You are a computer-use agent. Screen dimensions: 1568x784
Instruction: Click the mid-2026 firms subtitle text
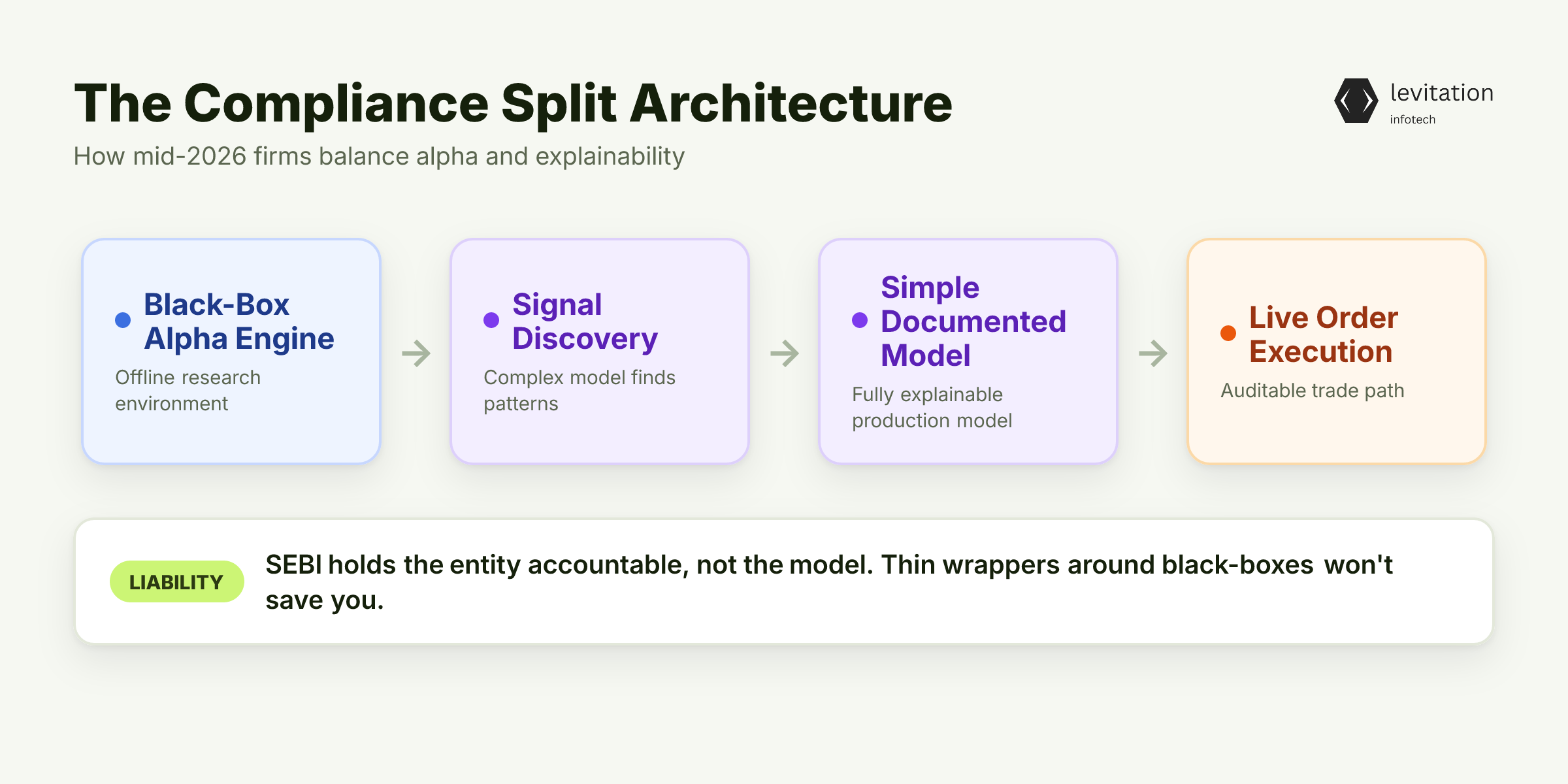(x=379, y=157)
